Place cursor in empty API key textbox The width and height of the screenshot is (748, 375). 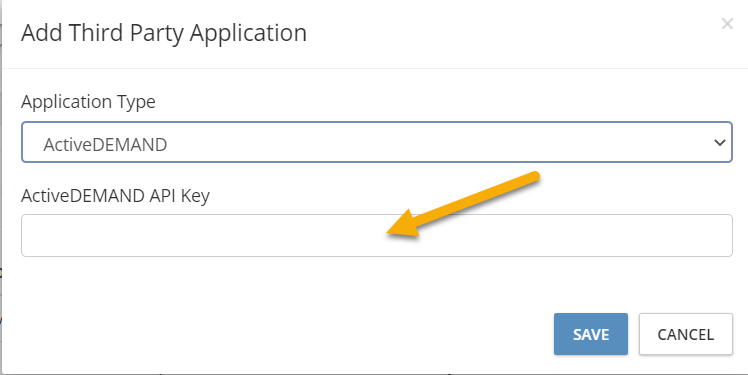click(377, 236)
